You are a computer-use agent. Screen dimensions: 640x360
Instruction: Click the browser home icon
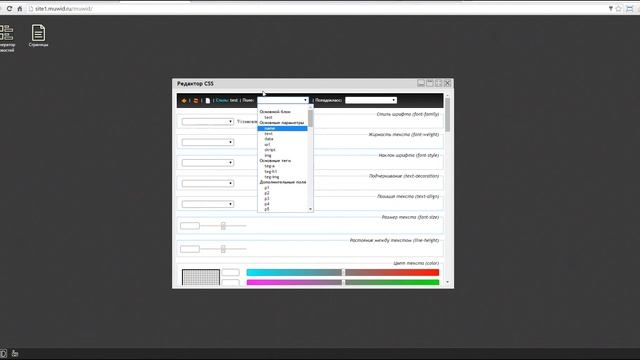tap(20, 9)
